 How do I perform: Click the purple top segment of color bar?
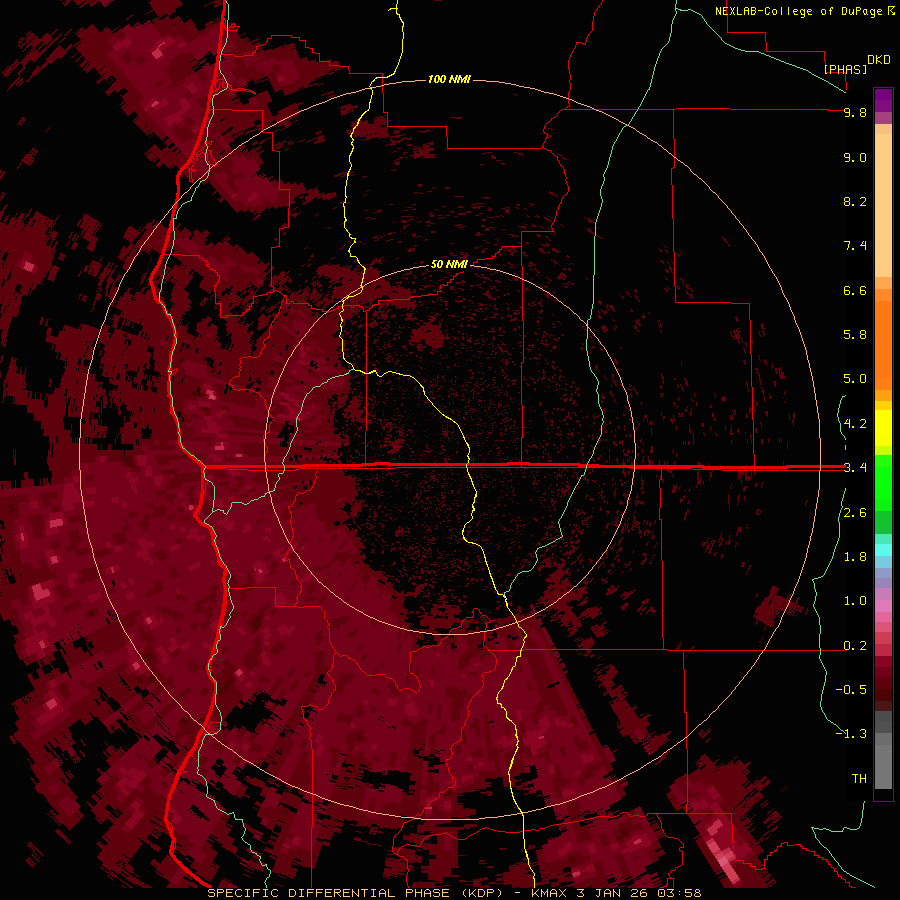point(883,100)
